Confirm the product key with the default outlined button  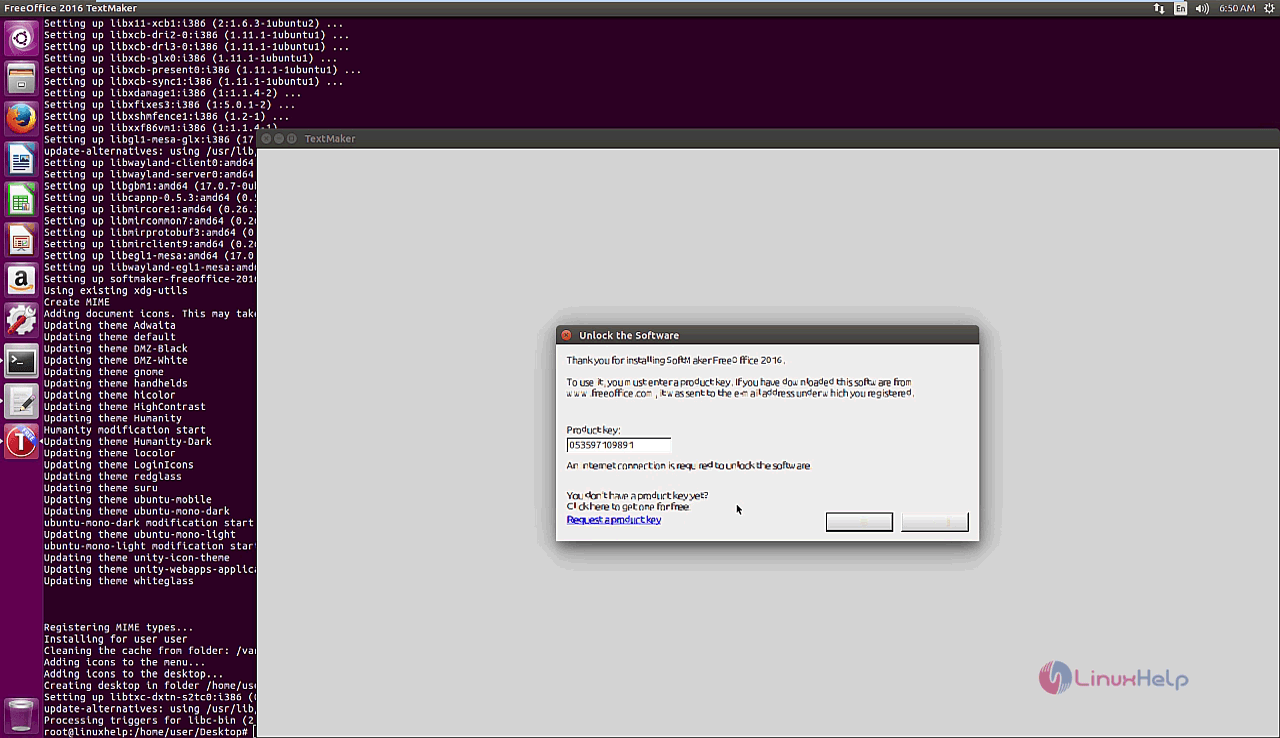click(x=859, y=522)
